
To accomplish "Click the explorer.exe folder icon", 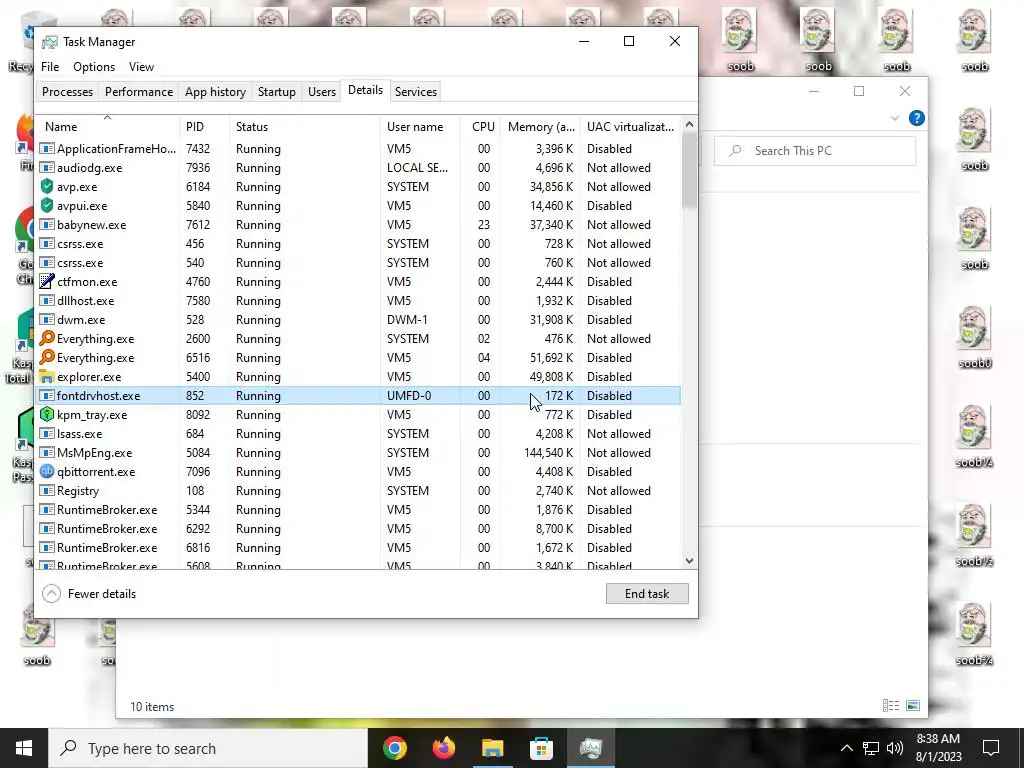I will pos(46,377).
